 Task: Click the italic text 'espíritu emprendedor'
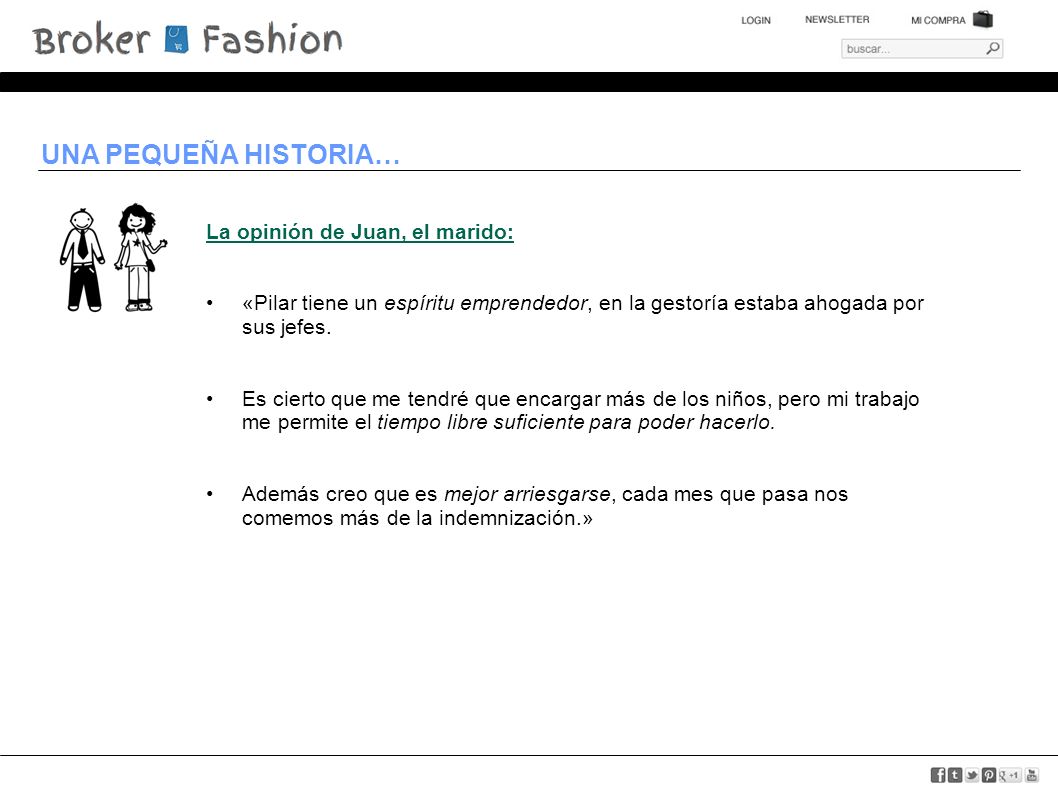(486, 304)
